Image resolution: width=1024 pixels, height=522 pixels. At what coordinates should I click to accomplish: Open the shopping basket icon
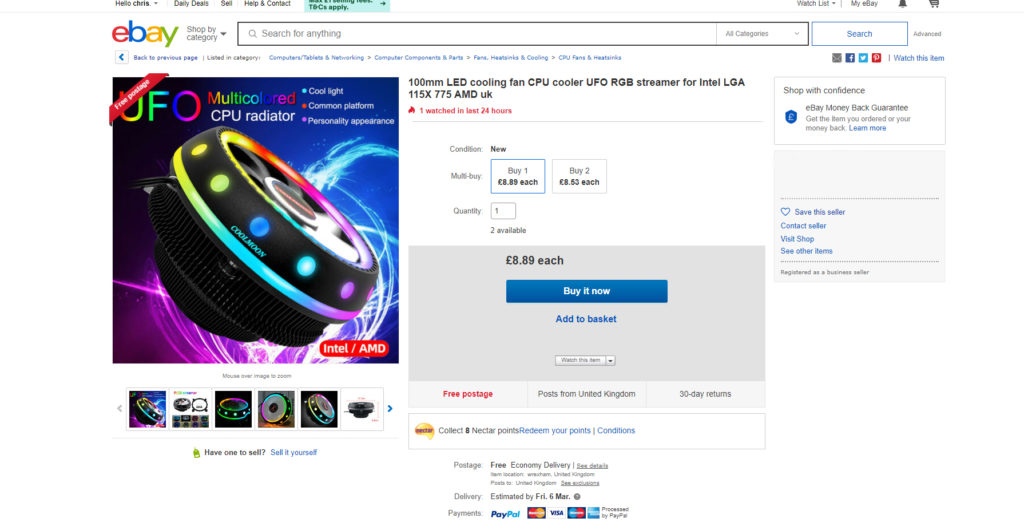tap(934, 3)
